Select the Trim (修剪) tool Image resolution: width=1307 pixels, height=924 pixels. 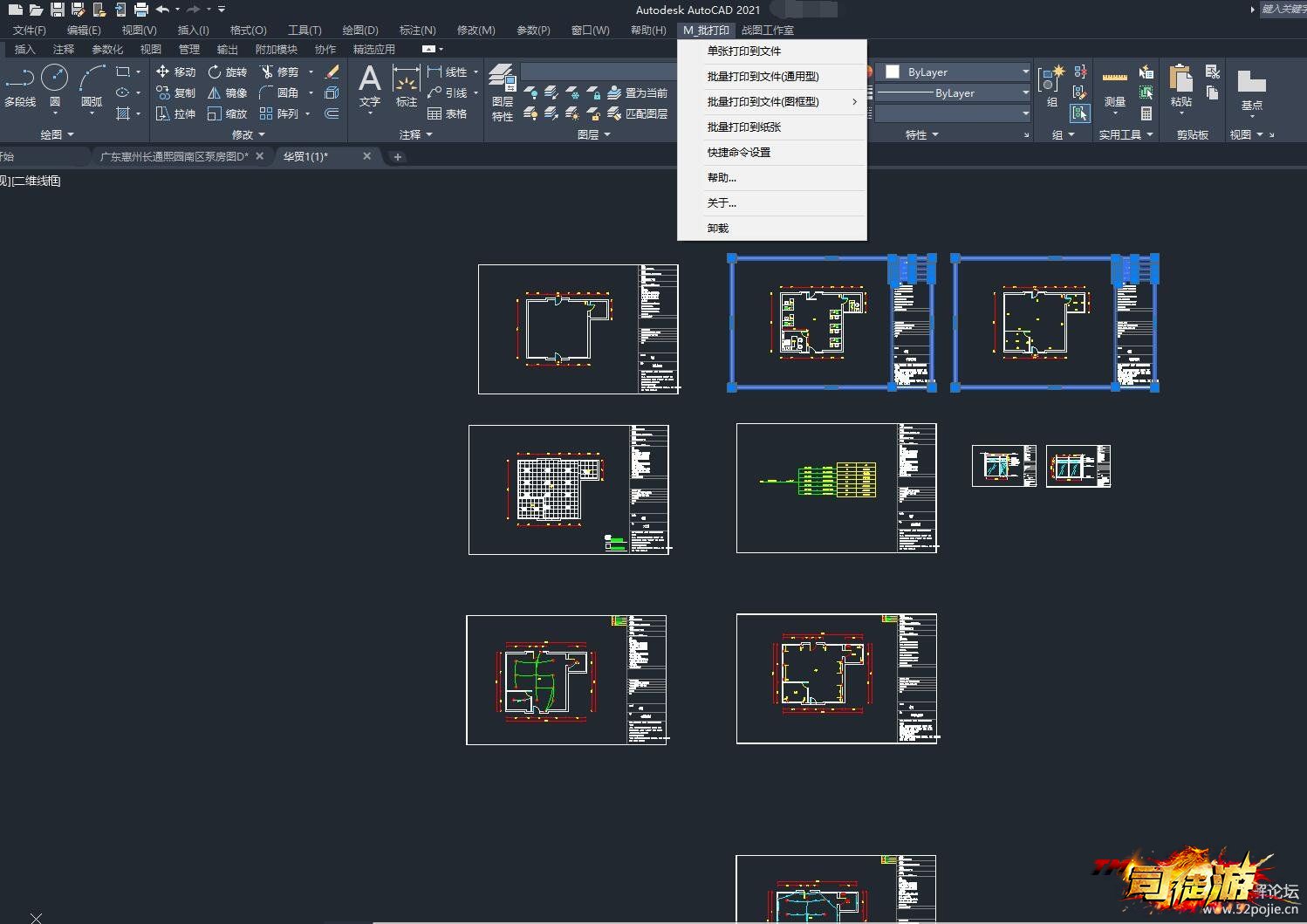pos(279,72)
